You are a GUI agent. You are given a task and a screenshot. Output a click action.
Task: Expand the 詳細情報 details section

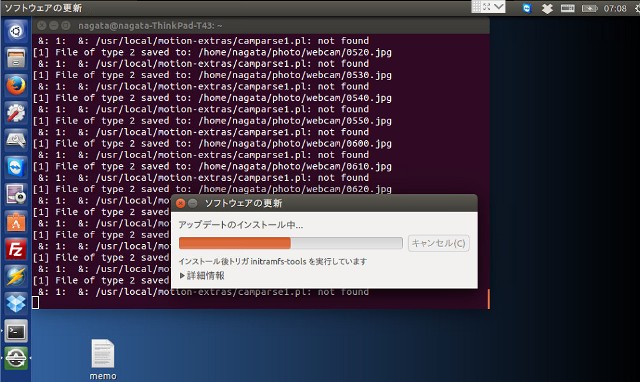[202, 275]
